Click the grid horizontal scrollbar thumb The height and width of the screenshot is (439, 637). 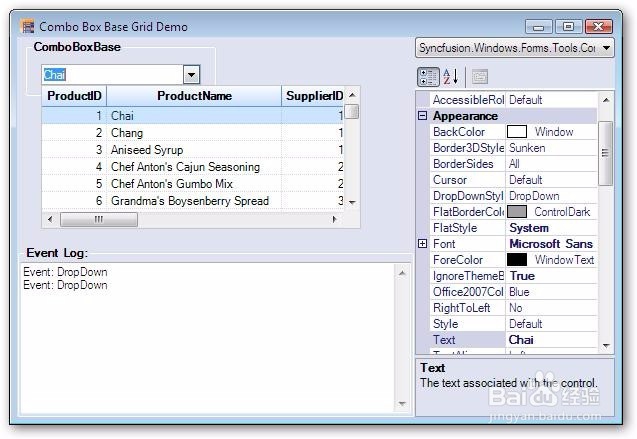(99, 219)
